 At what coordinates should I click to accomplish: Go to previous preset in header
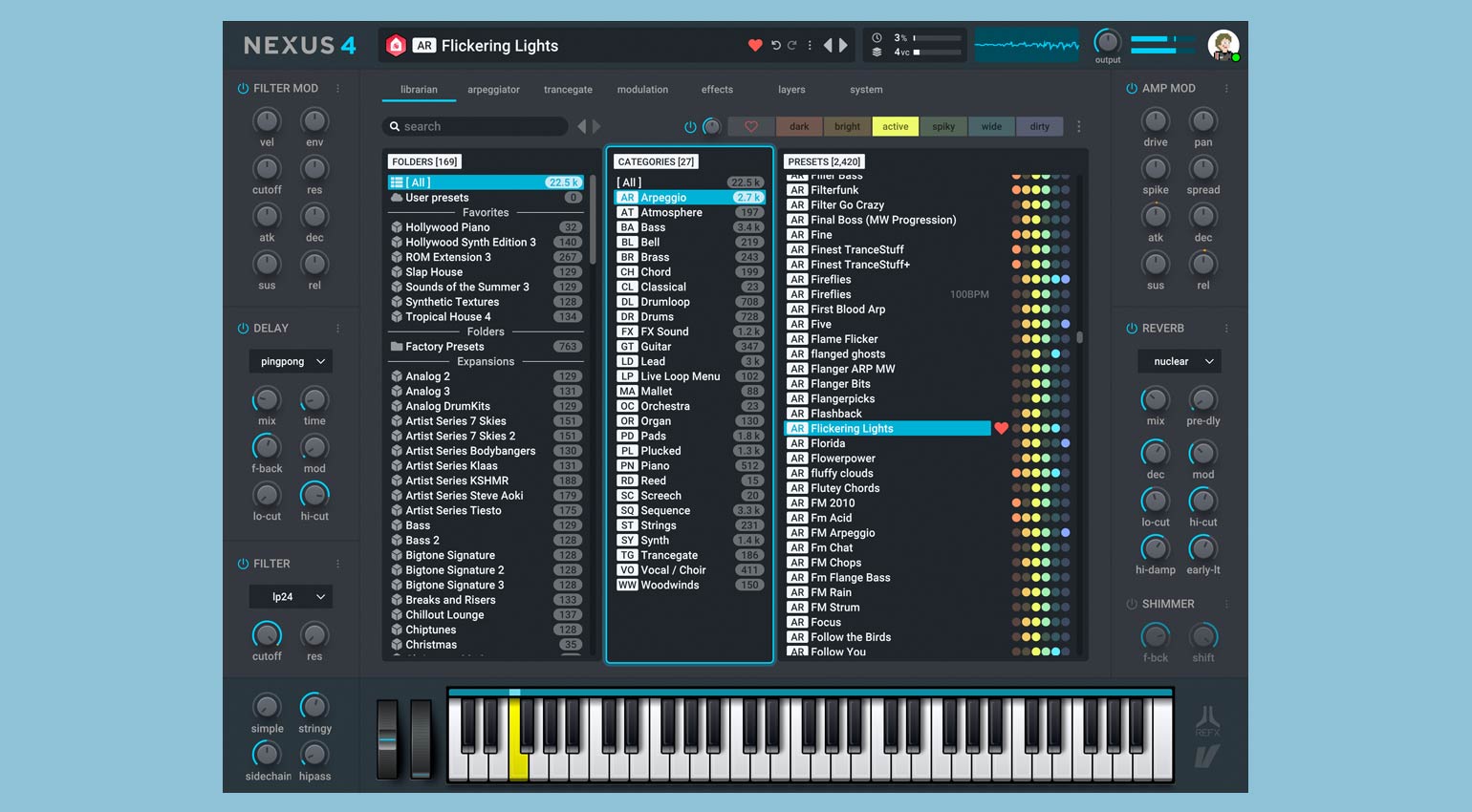[x=828, y=45]
